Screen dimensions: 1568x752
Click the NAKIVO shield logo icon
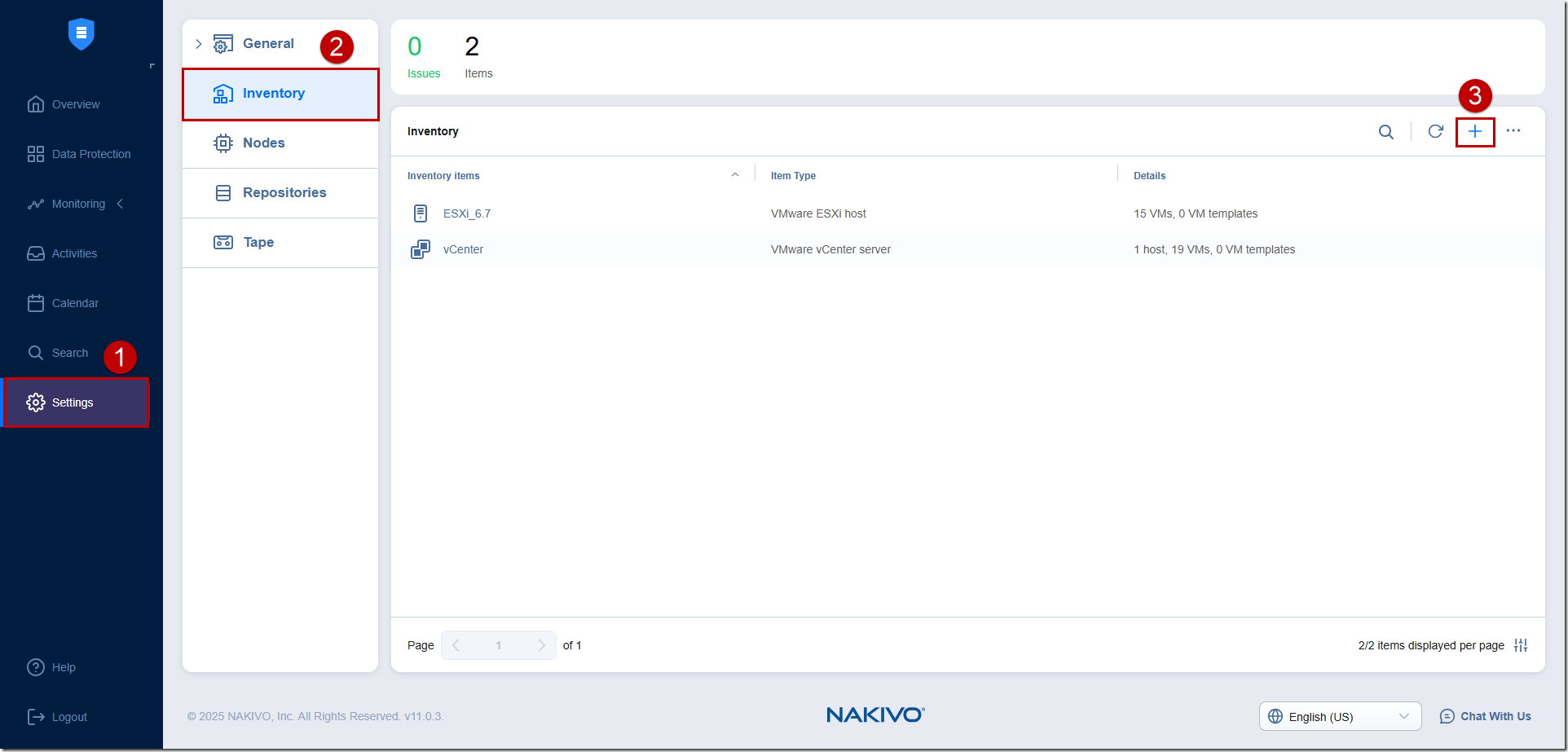[81, 33]
